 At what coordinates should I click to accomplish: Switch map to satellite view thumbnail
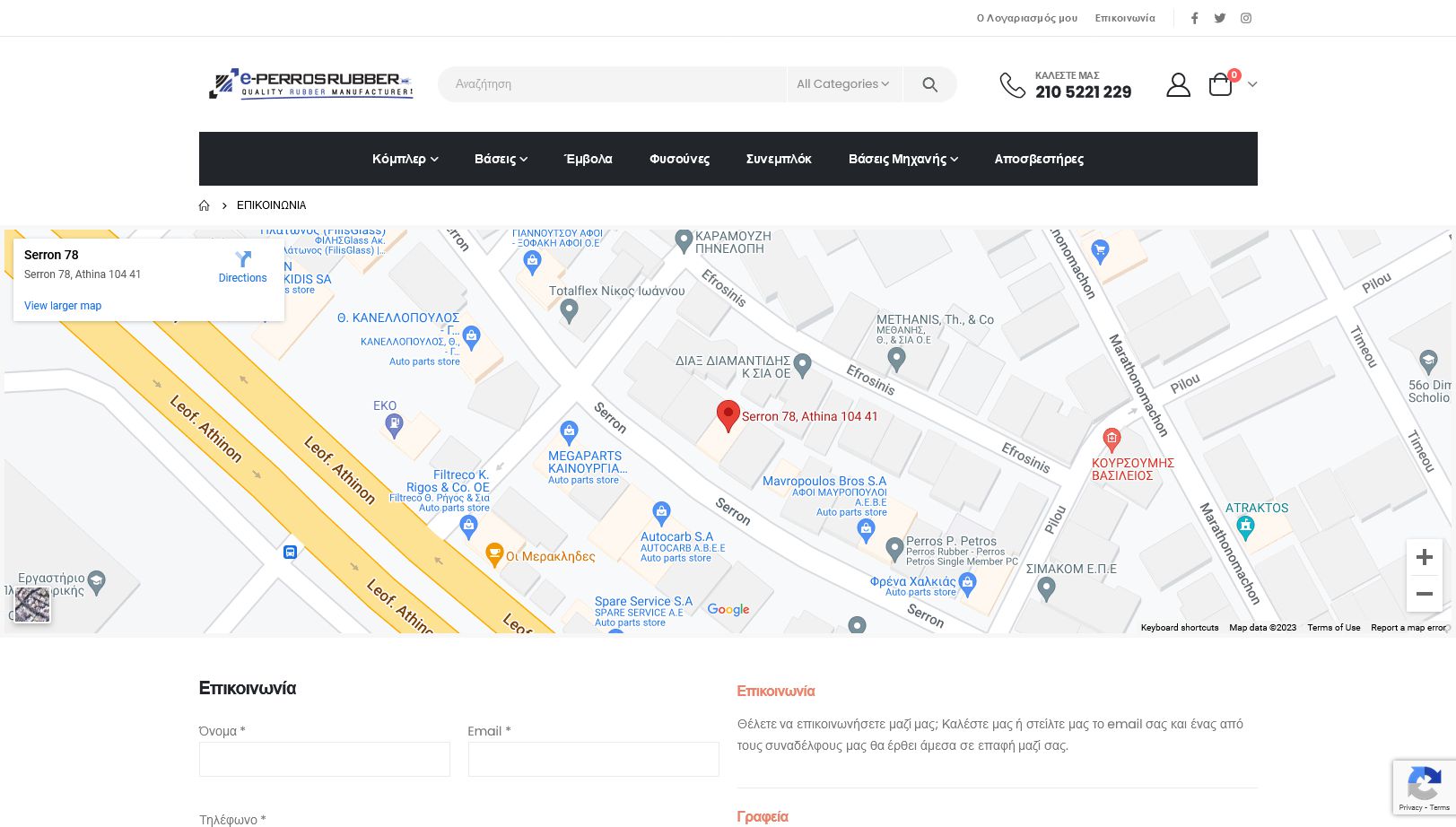click(x=32, y=605)
